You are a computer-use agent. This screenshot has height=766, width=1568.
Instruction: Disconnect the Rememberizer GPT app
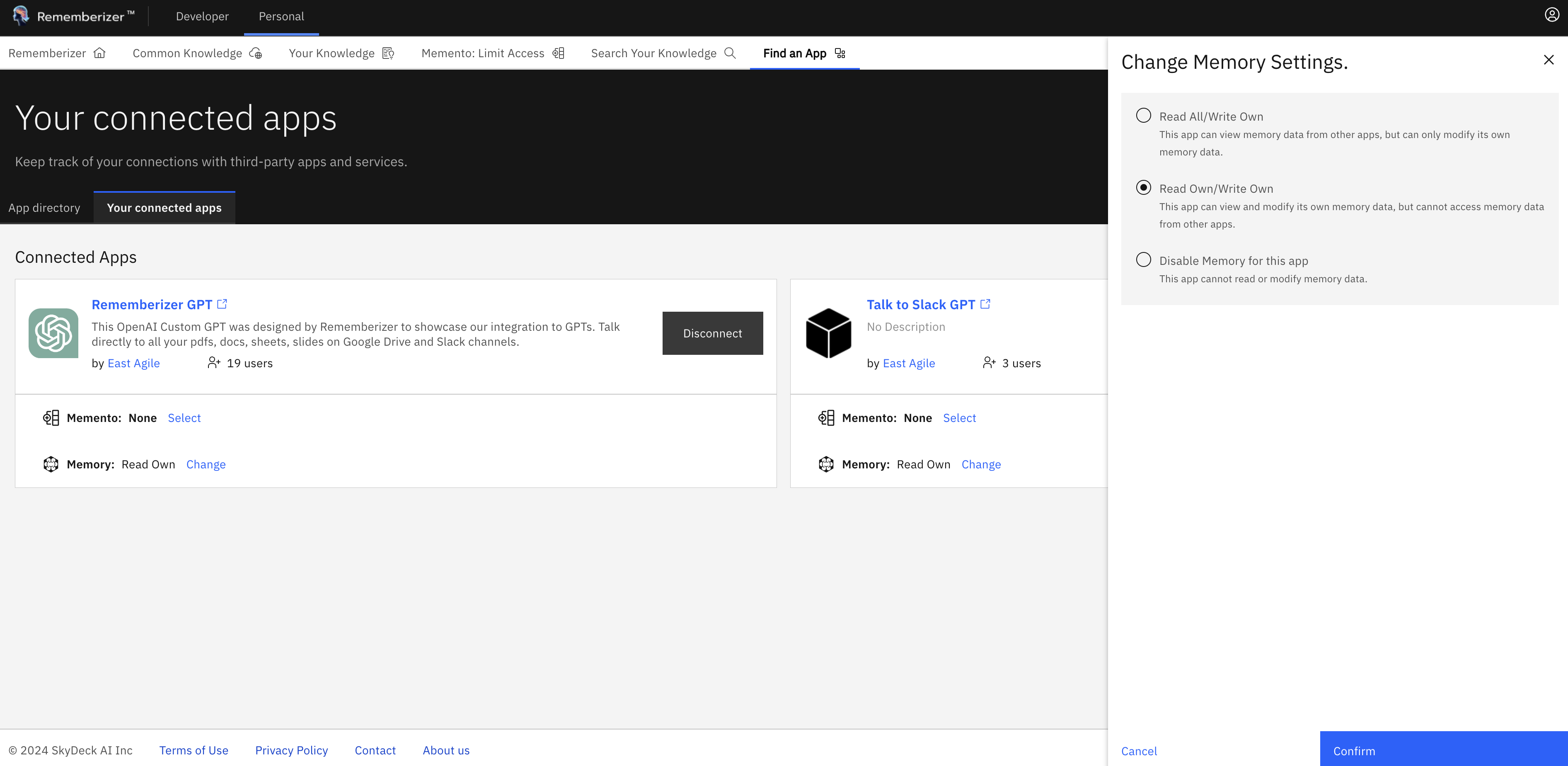[x=712, y=333]
